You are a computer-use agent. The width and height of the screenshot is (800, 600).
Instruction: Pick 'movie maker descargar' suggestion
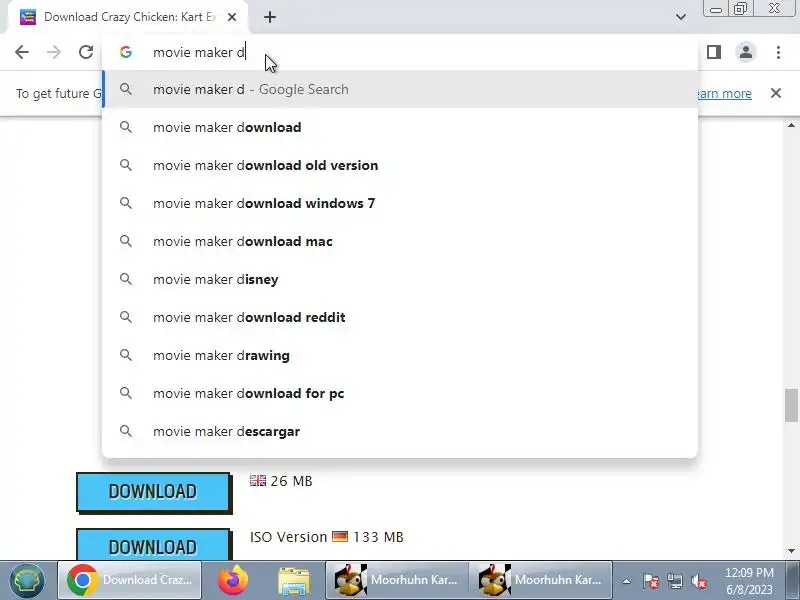400,431
